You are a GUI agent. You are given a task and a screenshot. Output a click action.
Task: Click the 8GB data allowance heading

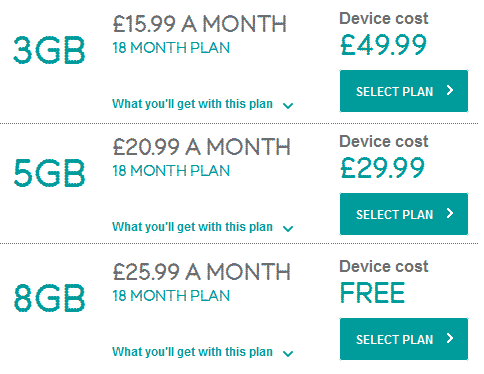point(49,298)
